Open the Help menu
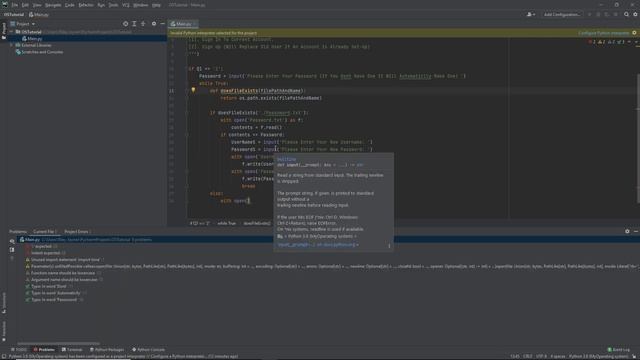Image resolution: width=640 pixels, height=360 pixels. point(156,5)
